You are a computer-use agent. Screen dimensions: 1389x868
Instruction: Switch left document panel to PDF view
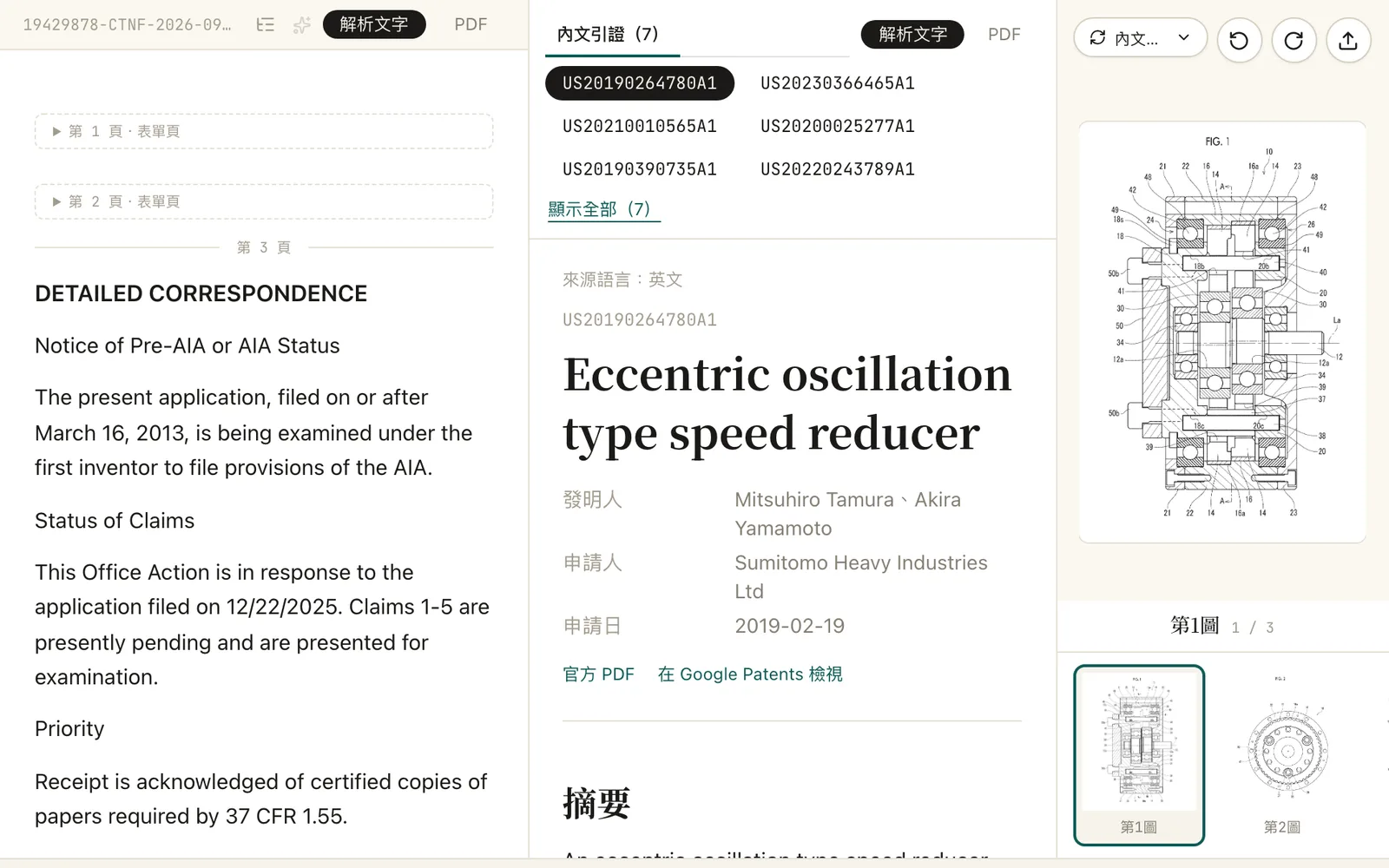[471, 24]
